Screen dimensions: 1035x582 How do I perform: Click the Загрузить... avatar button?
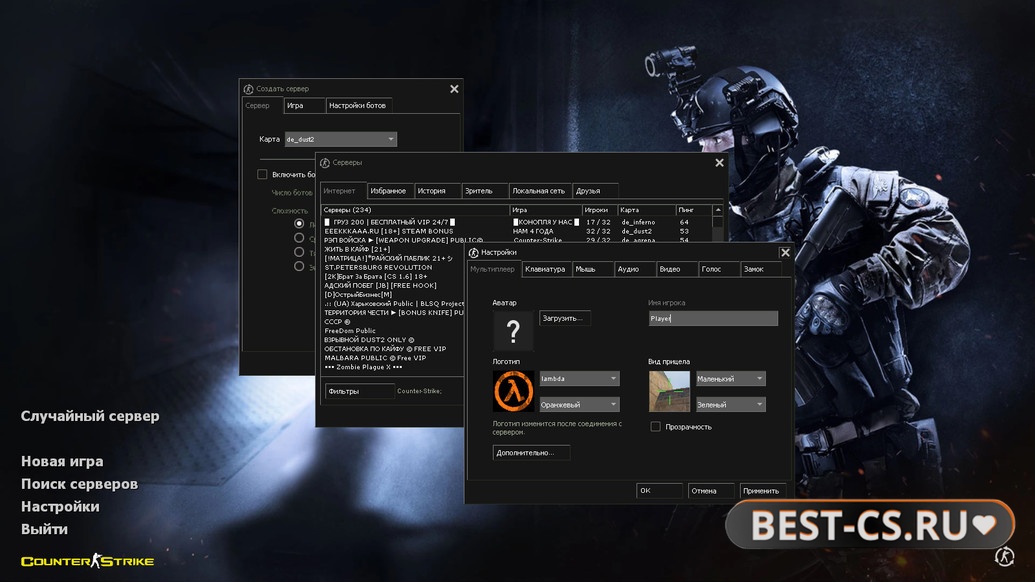coord(564,318)
